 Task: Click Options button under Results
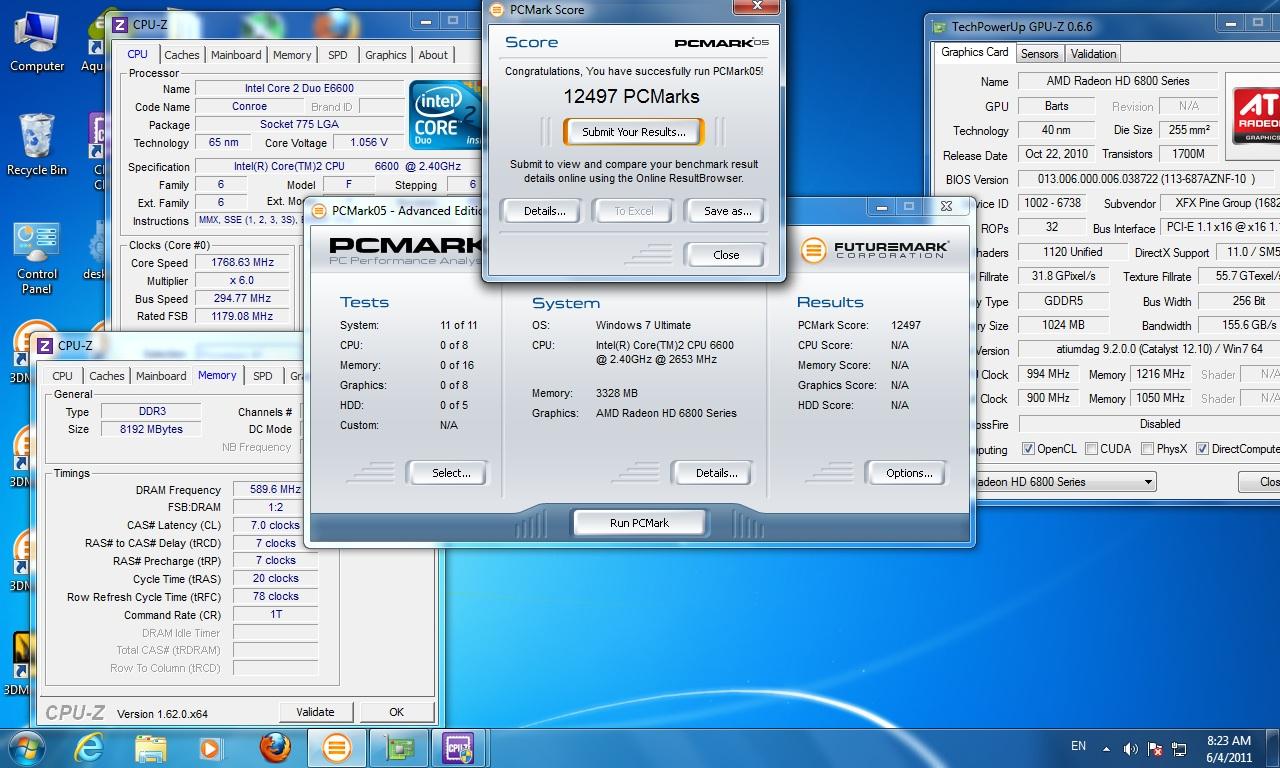[909, 473]
